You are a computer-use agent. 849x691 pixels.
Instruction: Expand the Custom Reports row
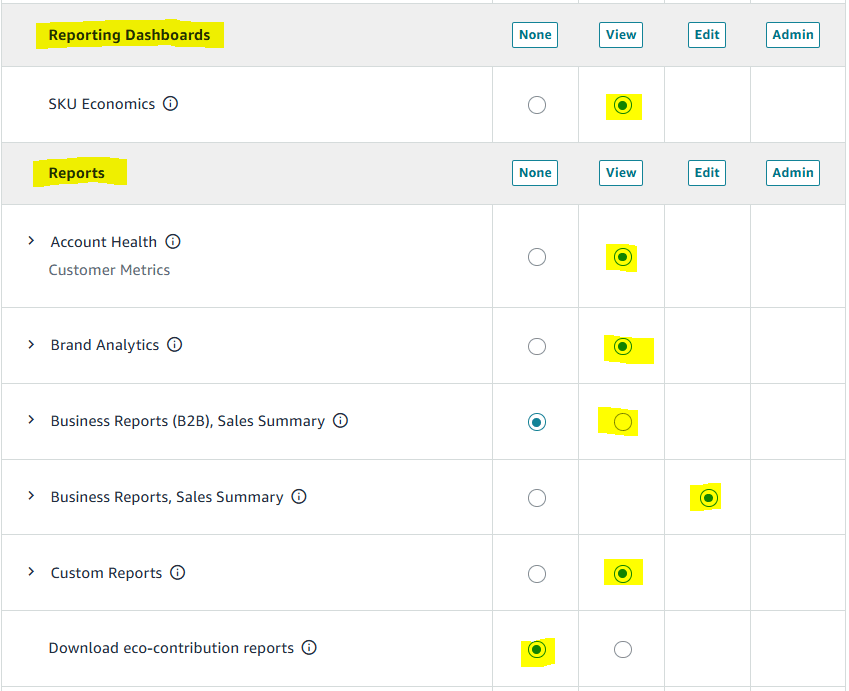click(31, 572)
